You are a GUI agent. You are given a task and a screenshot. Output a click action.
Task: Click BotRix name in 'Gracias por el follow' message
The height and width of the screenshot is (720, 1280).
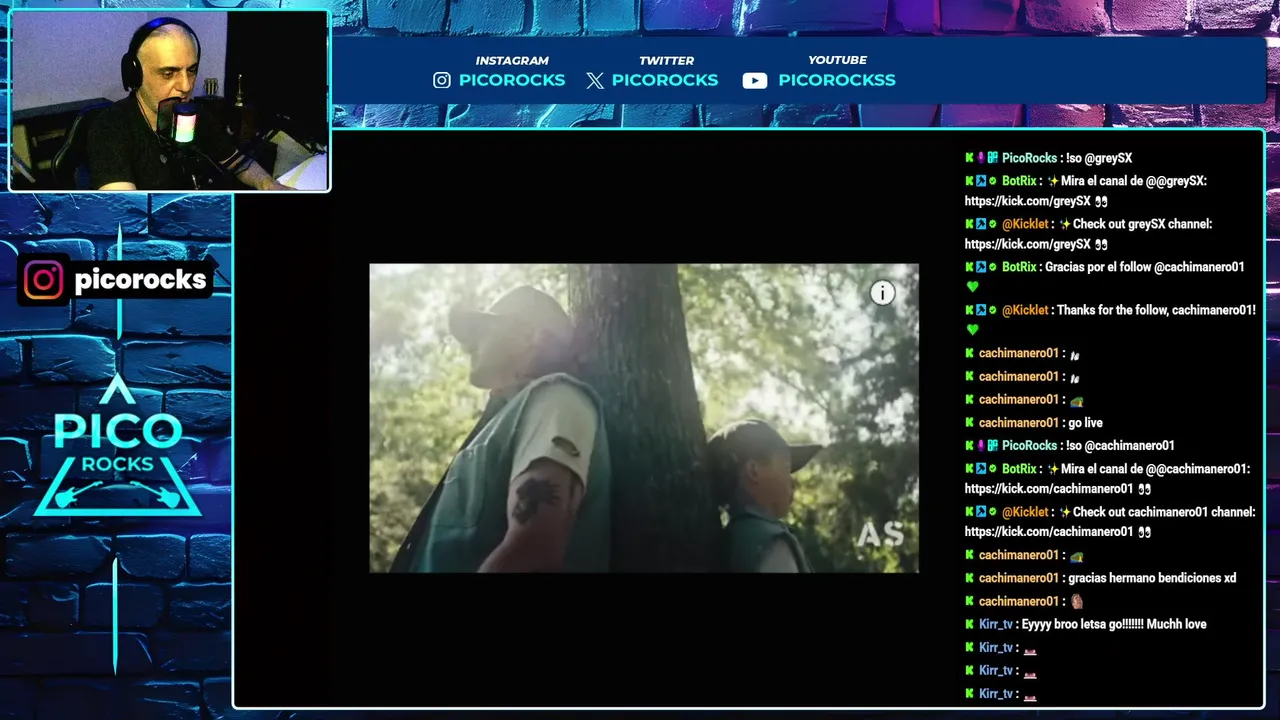click(x=1019, y=267)
